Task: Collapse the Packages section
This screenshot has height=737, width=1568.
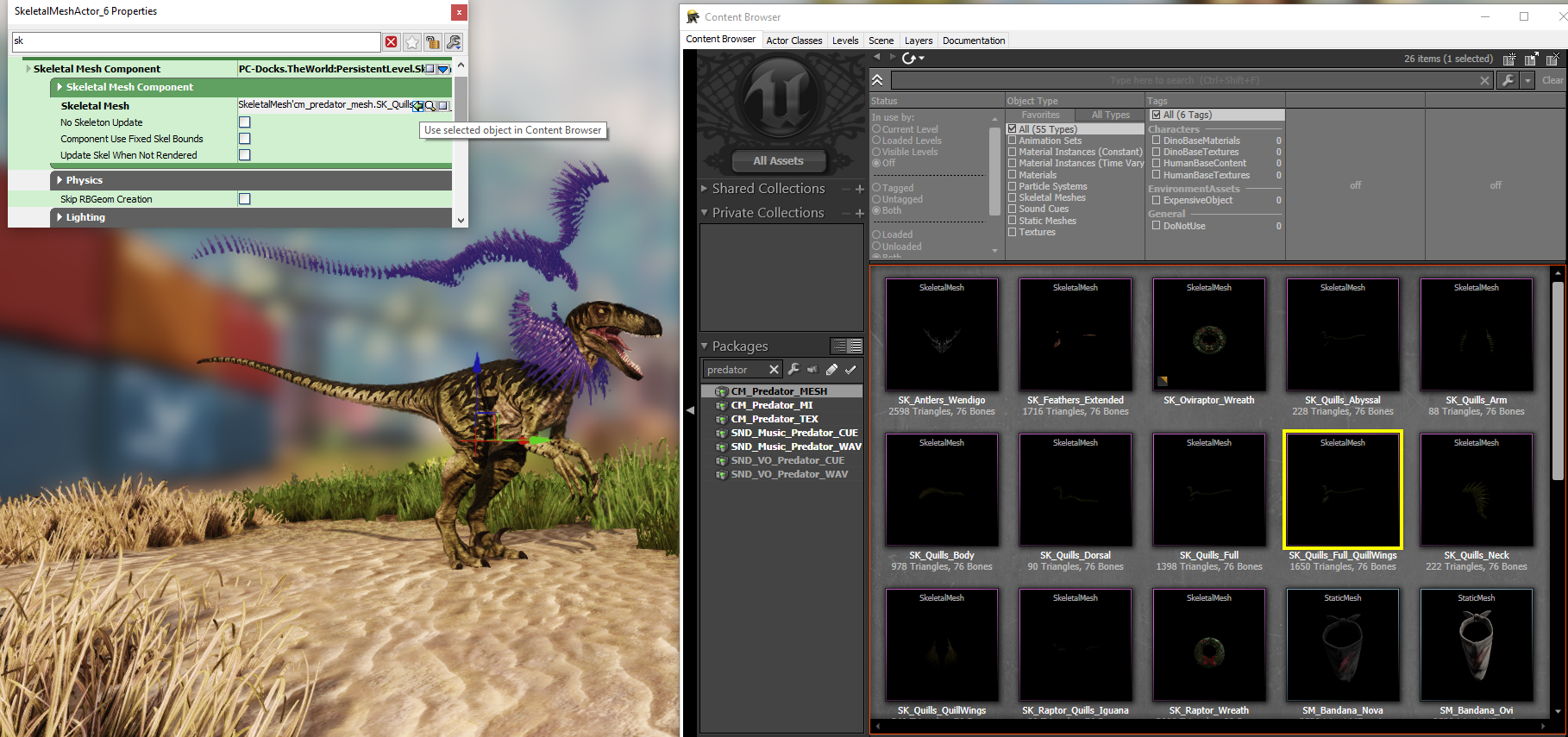Action: [x=705, y=346]
